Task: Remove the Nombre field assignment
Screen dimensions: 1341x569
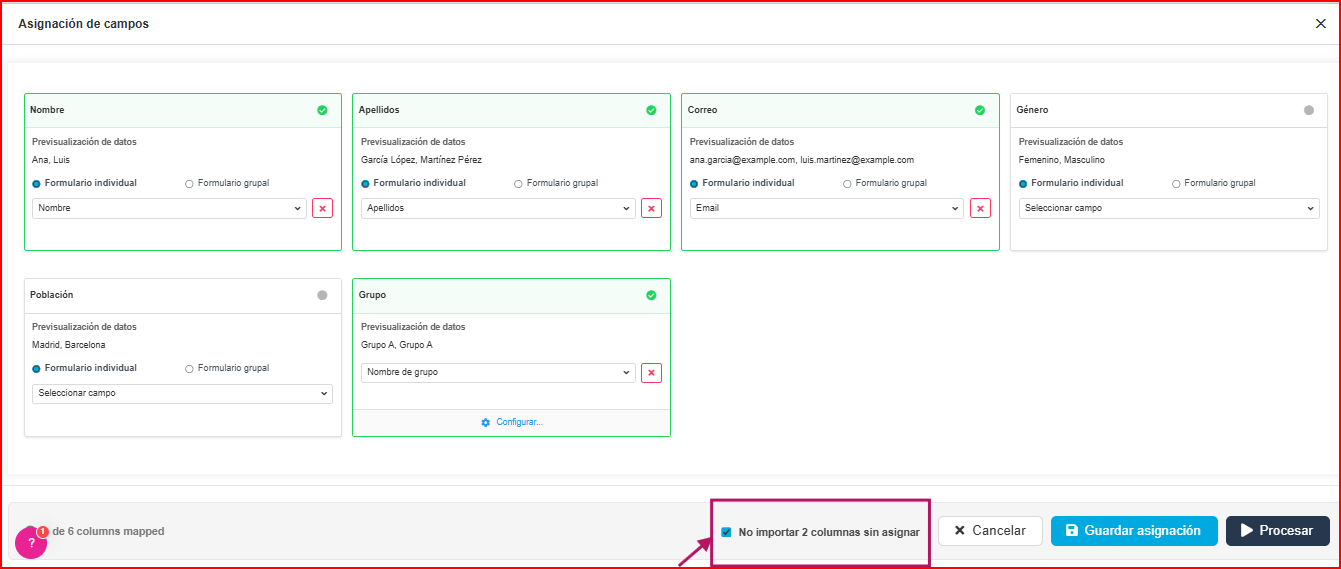Action: (x=322, y=208)
